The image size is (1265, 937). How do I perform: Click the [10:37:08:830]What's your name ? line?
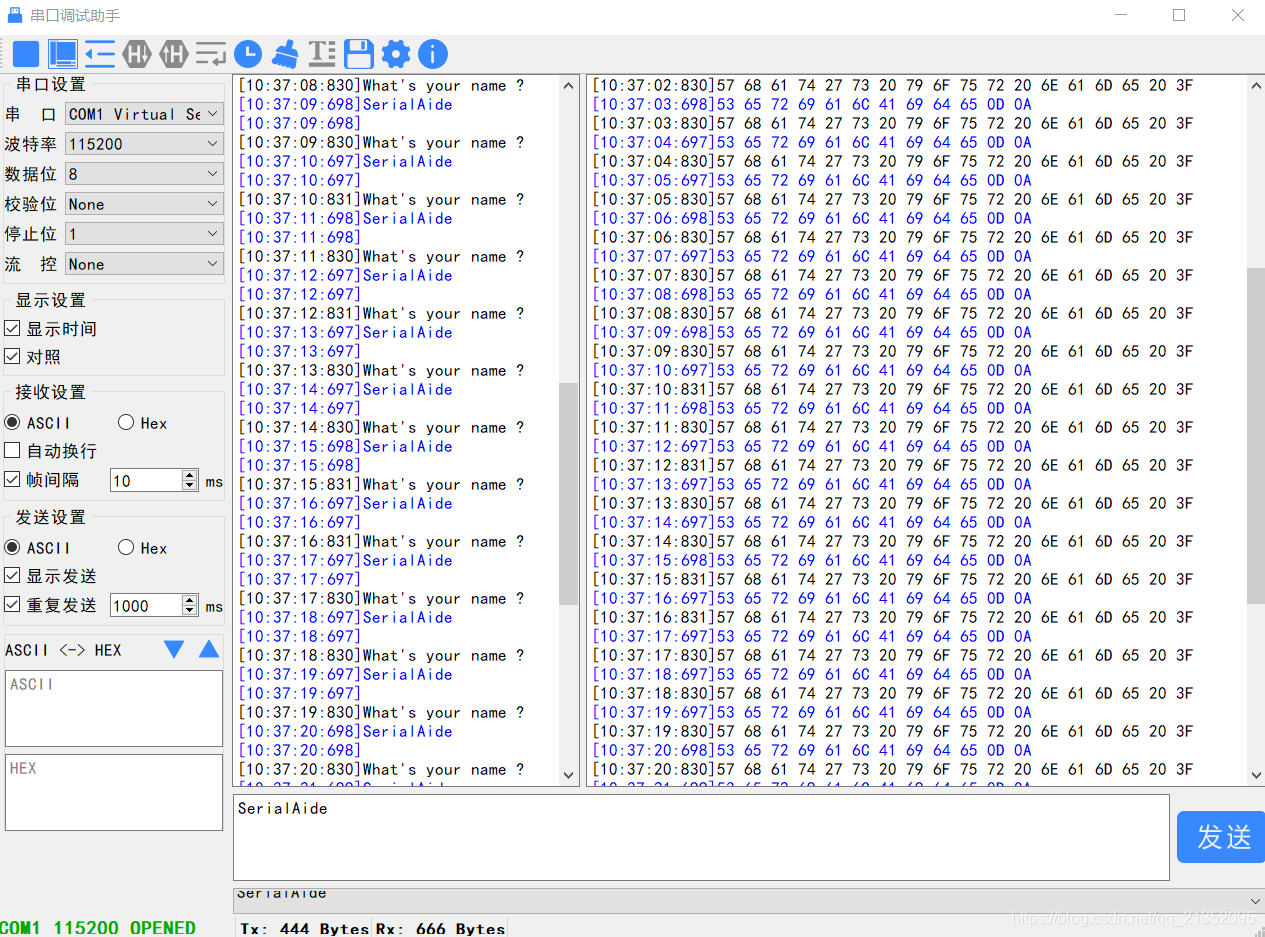coord(381,86)
